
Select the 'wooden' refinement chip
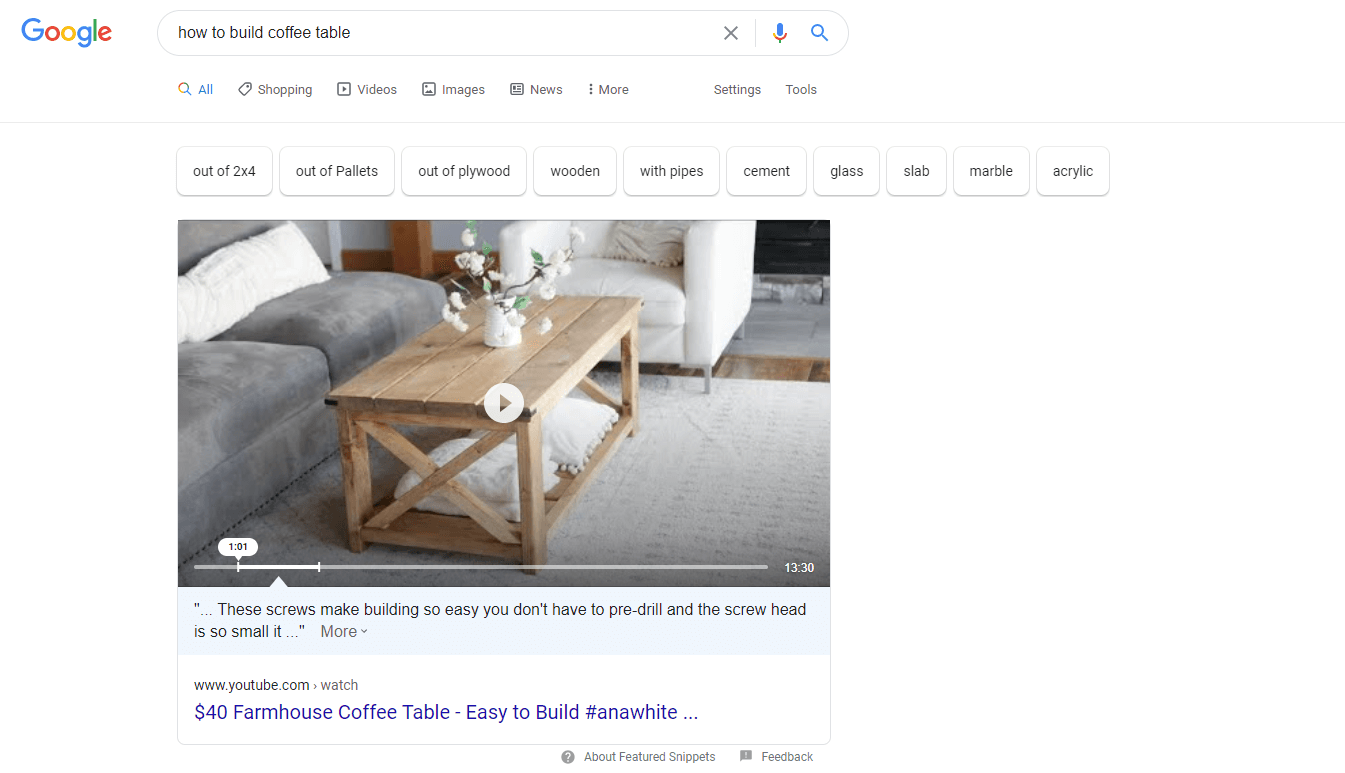tap(575, 171)
